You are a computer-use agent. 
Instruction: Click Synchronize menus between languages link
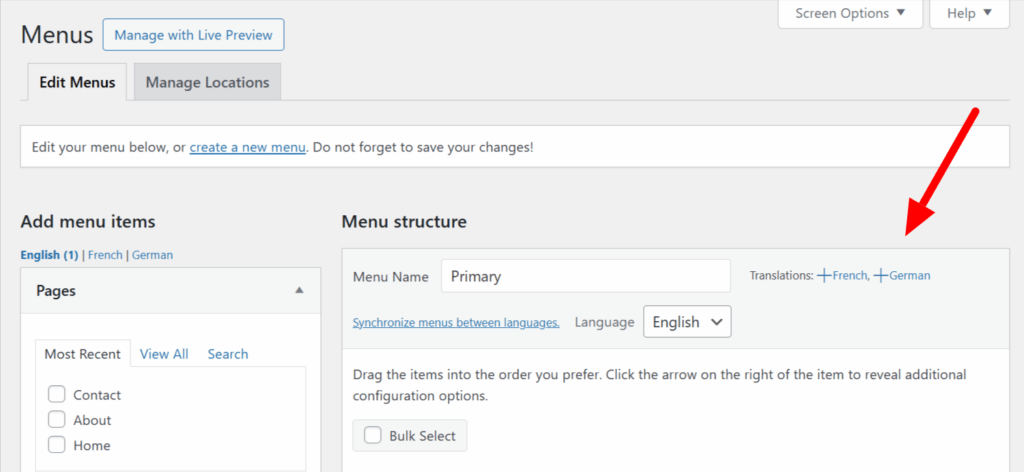[456, 322]
